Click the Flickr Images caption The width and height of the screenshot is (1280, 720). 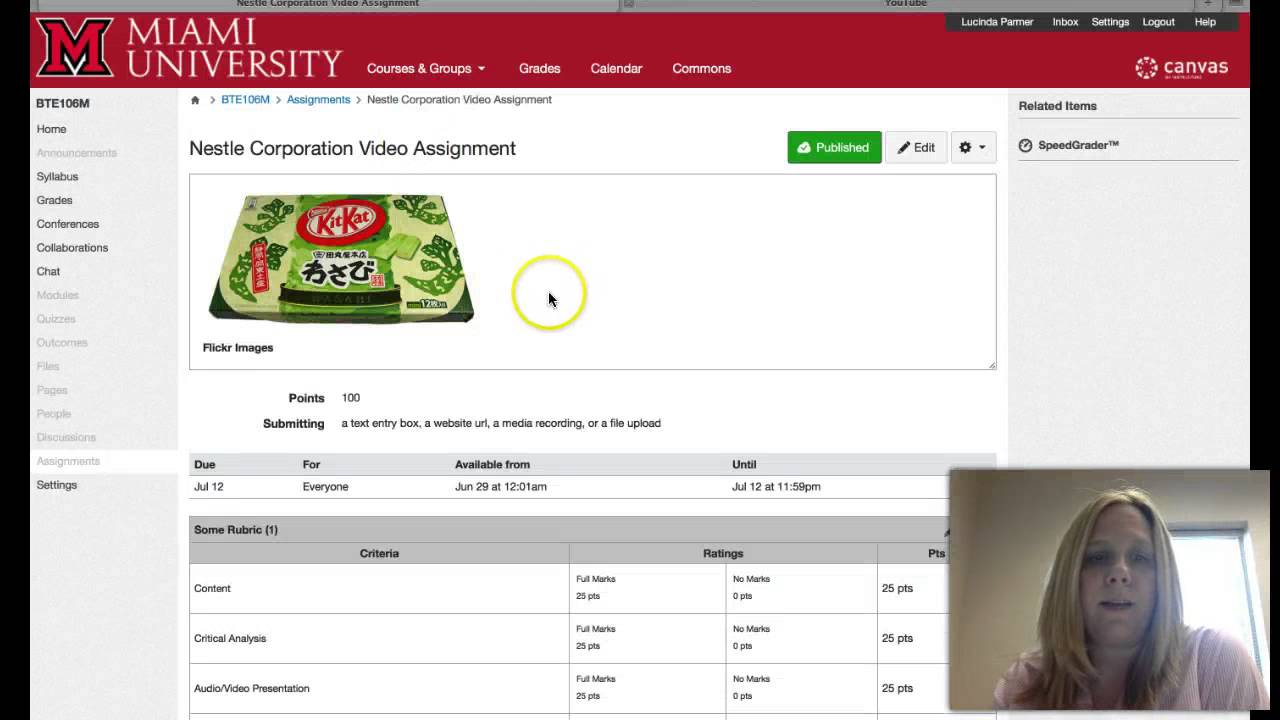238,348
